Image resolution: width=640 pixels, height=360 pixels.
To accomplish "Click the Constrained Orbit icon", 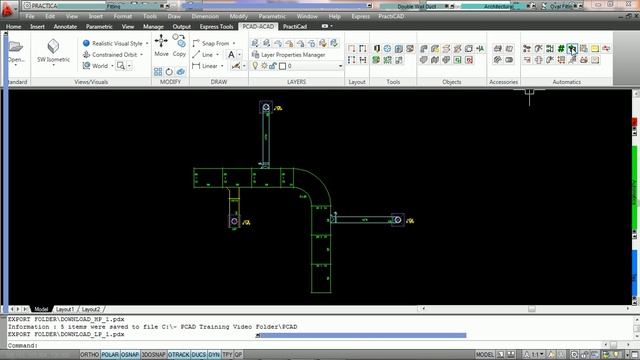I will [86, 55].
